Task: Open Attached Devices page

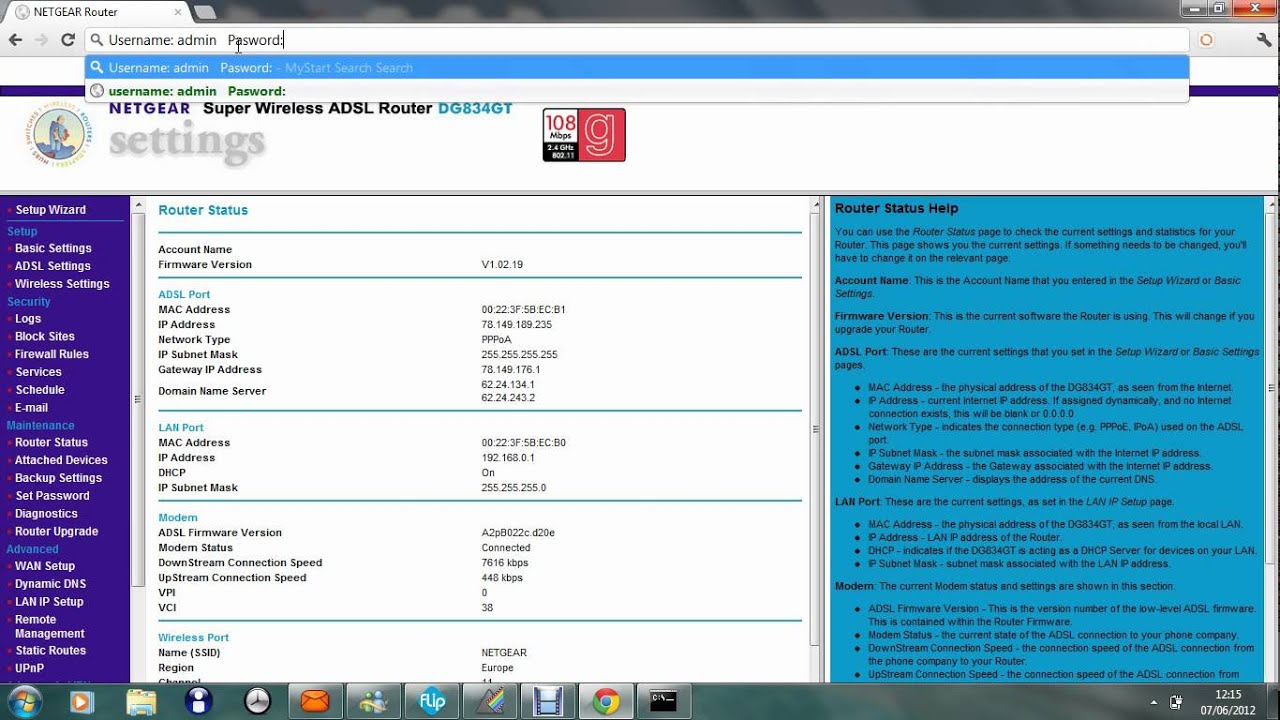Action: coord(61,460)
